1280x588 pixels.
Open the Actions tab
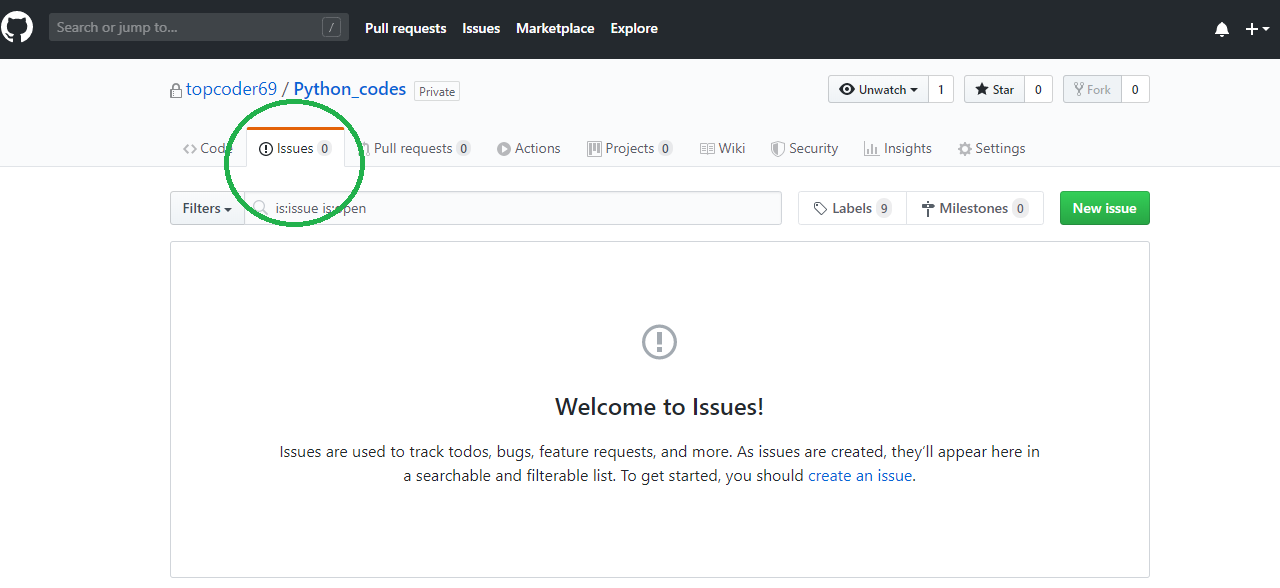pyautogui.click(x=529, y=148)
